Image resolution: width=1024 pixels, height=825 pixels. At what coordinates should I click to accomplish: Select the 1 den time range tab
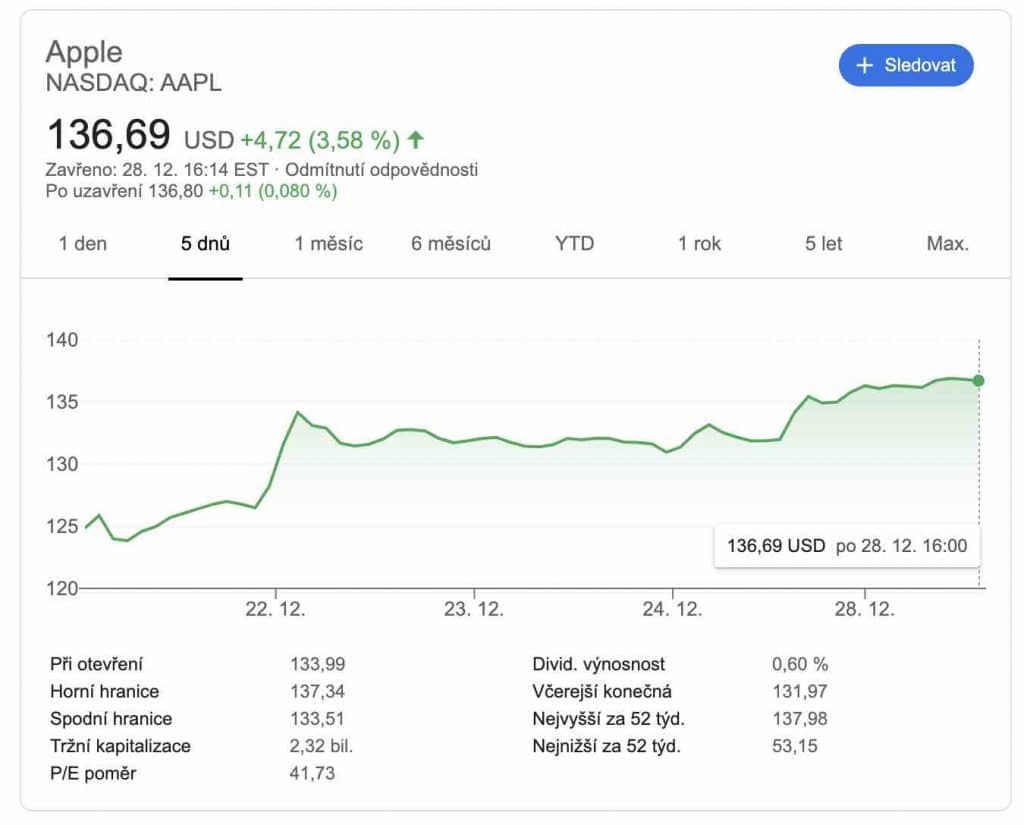coord(83,244)
